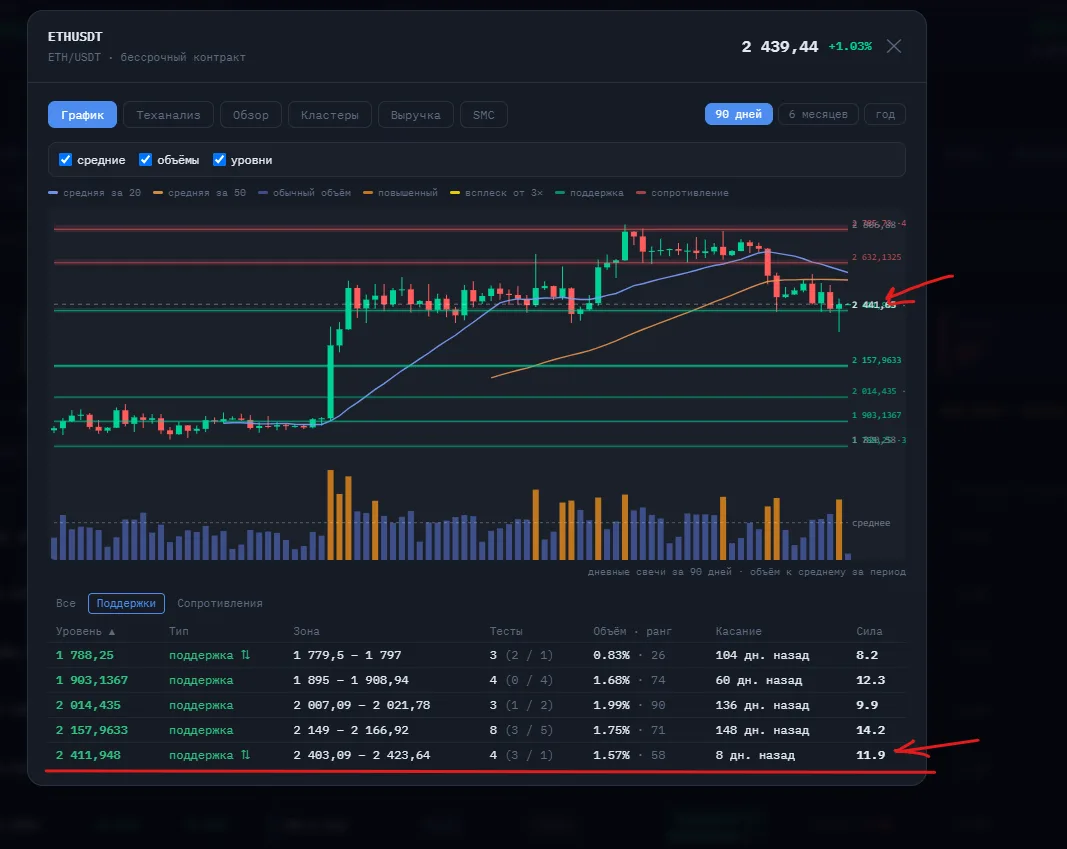
Task: Click the 2 403,09 – 2 423,64 zone cell
Action: tap(361, 755)
